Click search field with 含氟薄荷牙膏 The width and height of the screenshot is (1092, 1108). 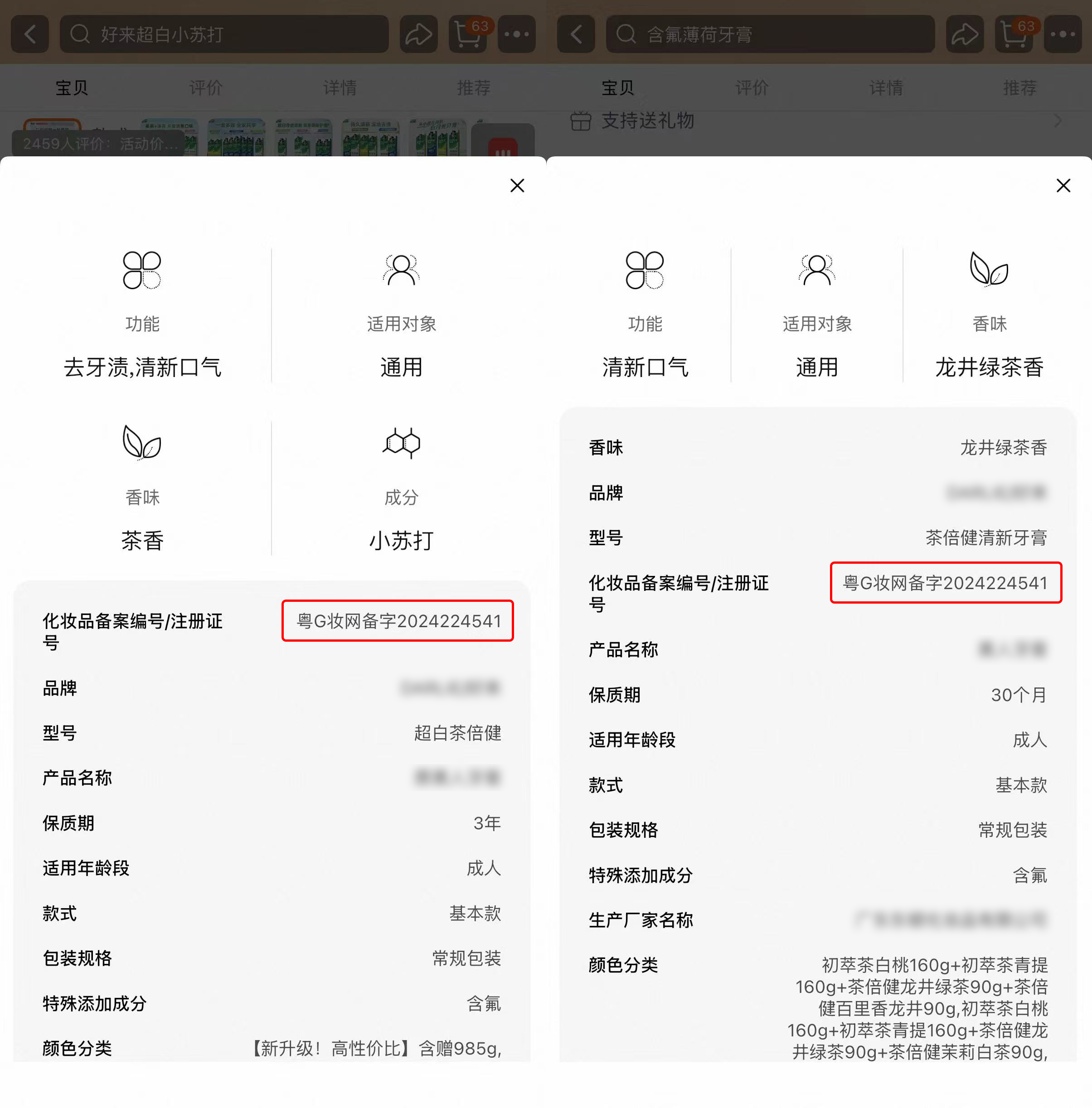coord(770,34)
